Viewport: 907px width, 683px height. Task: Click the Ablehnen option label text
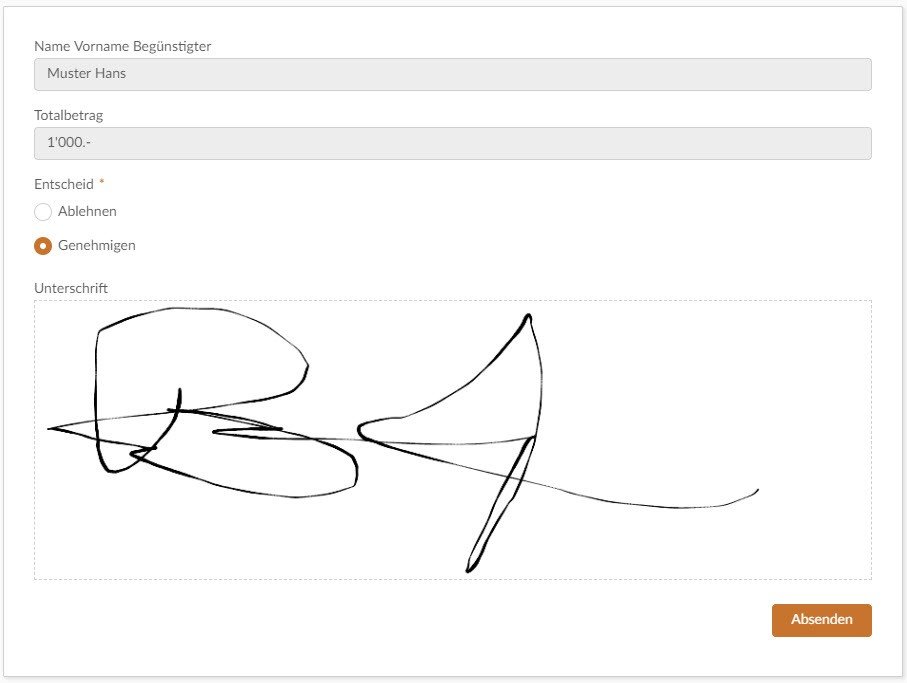[87, 211]
